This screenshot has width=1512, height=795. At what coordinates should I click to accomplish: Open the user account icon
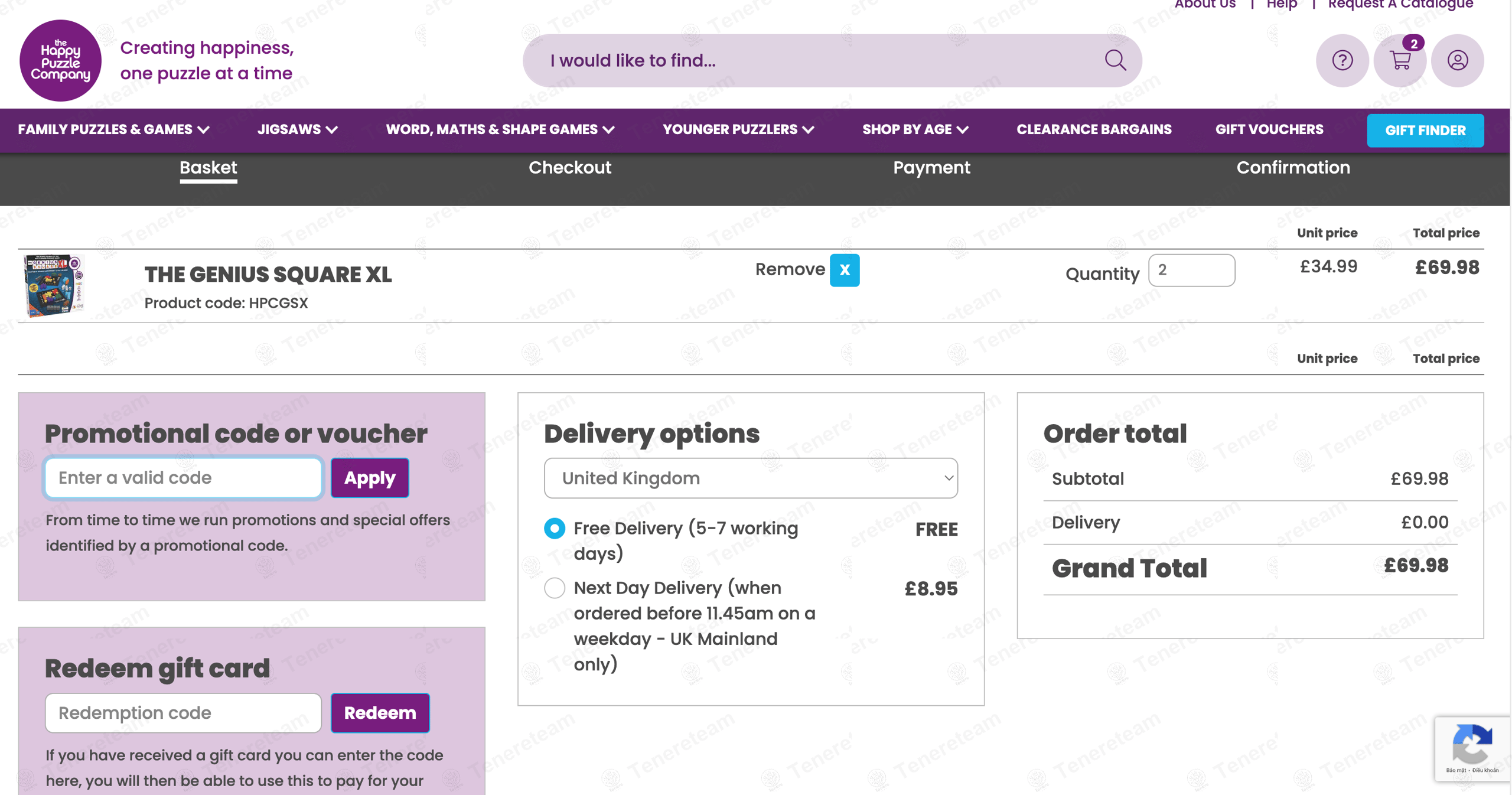[x=1457, y=60]
